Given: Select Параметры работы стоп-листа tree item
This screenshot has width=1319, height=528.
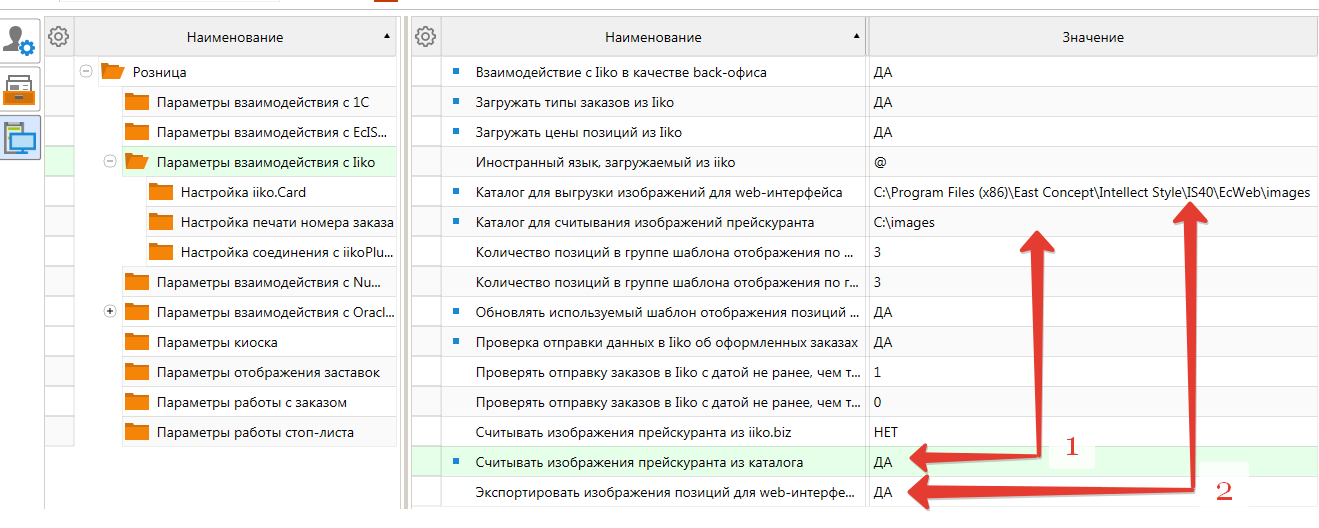Looking at the screenshot, I should 255,432.
